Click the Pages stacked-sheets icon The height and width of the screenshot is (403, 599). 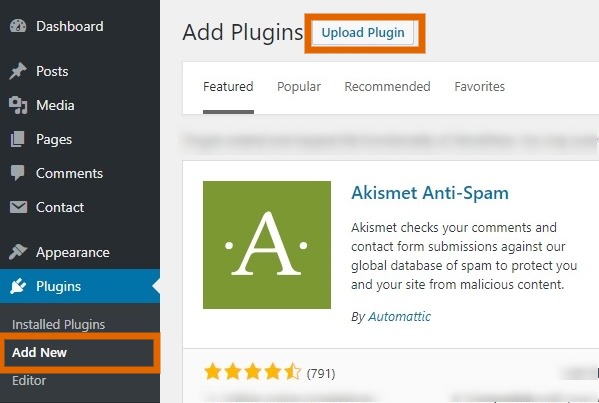18,139
